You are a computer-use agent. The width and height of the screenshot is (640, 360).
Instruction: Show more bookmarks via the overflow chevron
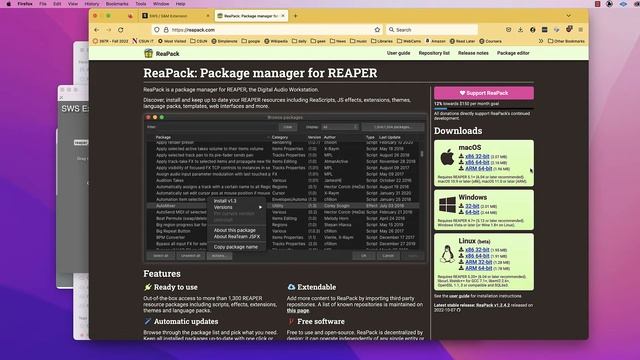tap(541, 41)
